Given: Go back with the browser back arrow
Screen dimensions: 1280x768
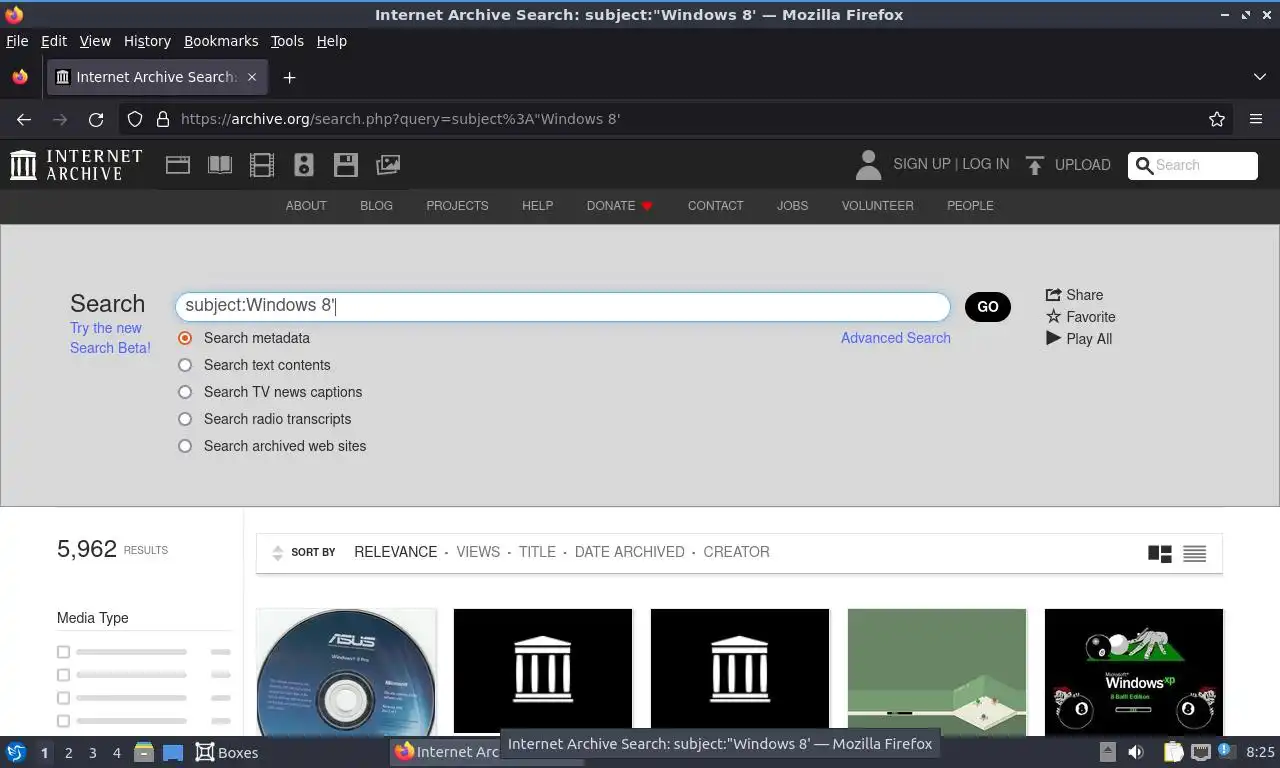Looking at the screenshot, I should pyautogui.click(x=24, y=119).
